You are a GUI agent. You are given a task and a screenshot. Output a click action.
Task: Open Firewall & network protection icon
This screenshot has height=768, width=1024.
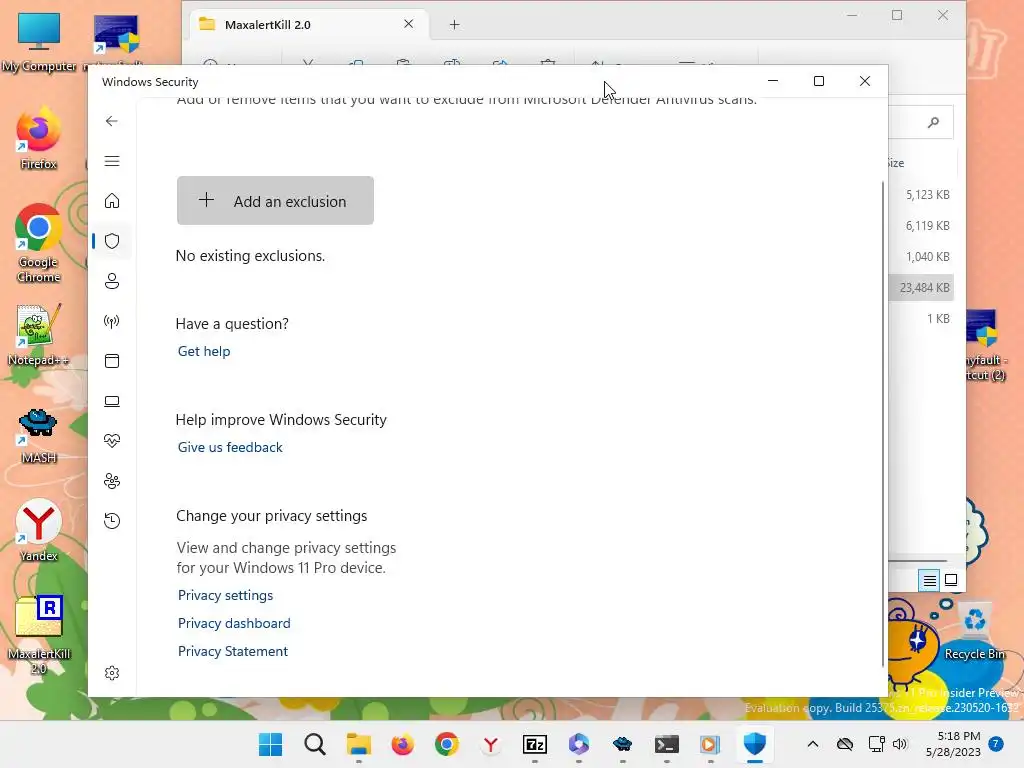112,321
